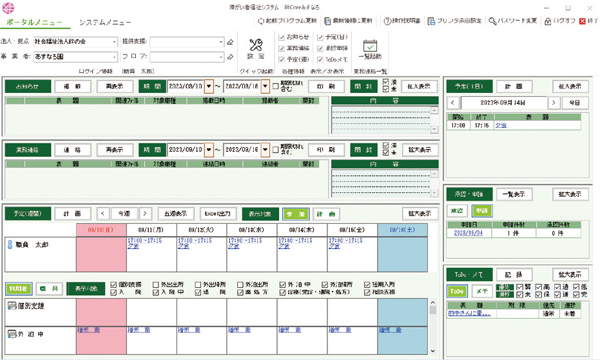Image resolution: width=600 pixels, height=360 pixels.
Task: Select the 承認 tab in approval panel
Action: [457, 210]
